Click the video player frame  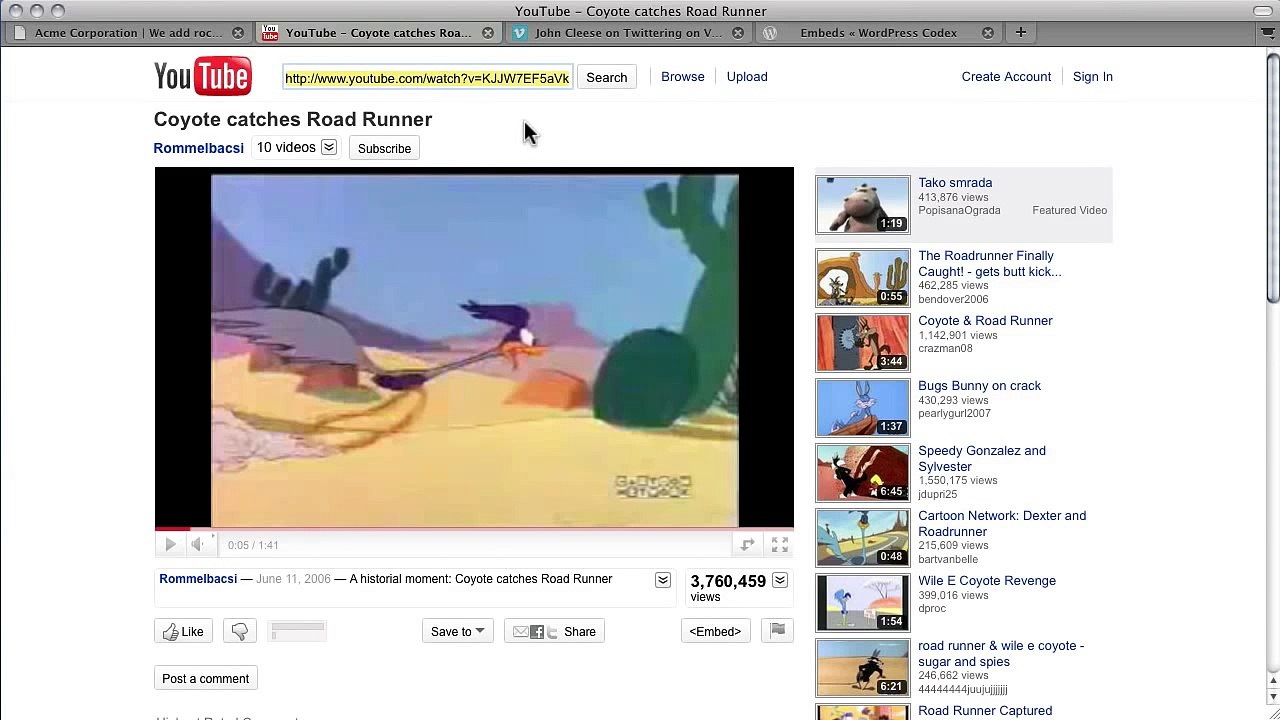pyautogui.click(x=474, y=349)
